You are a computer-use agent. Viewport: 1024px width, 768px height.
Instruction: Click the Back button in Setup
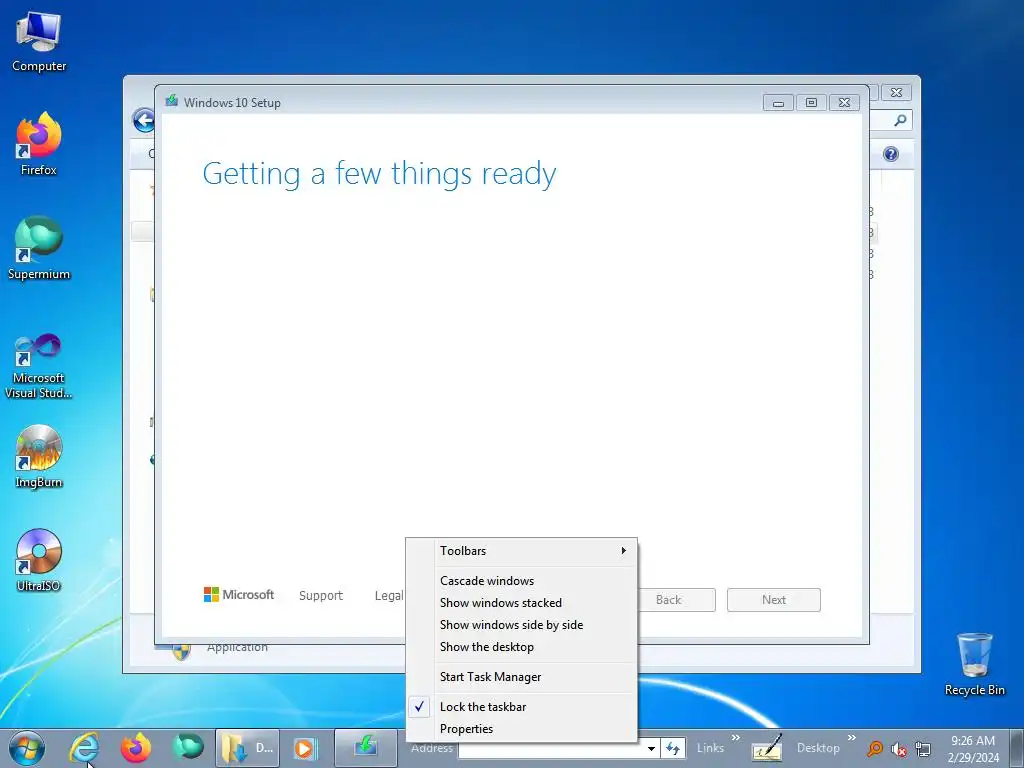676,600
